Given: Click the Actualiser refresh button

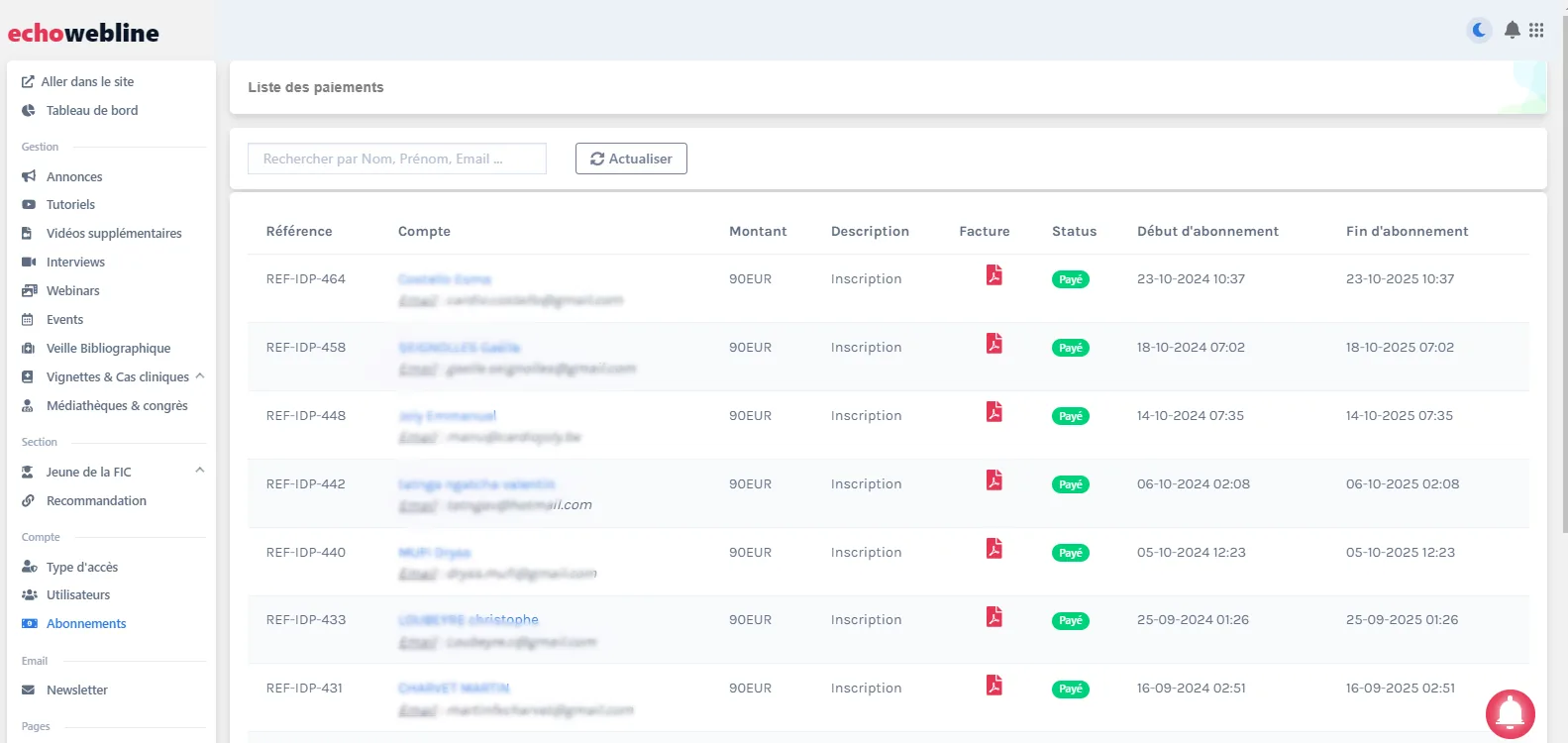Looking at the screenshot, I should click(631, 159).
